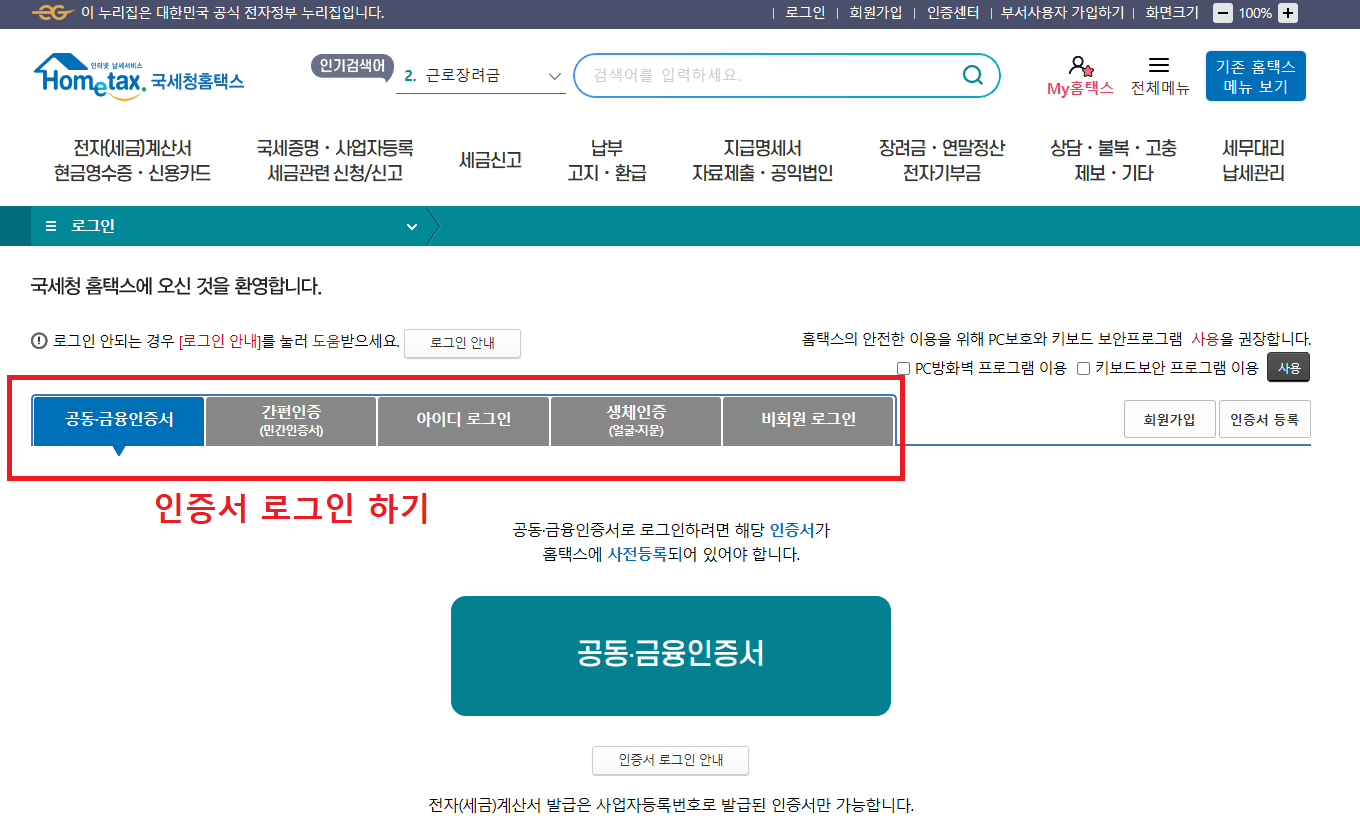
Task: Enable PC방화벽 프로그램 이용 checkbox
Action: 903,368
